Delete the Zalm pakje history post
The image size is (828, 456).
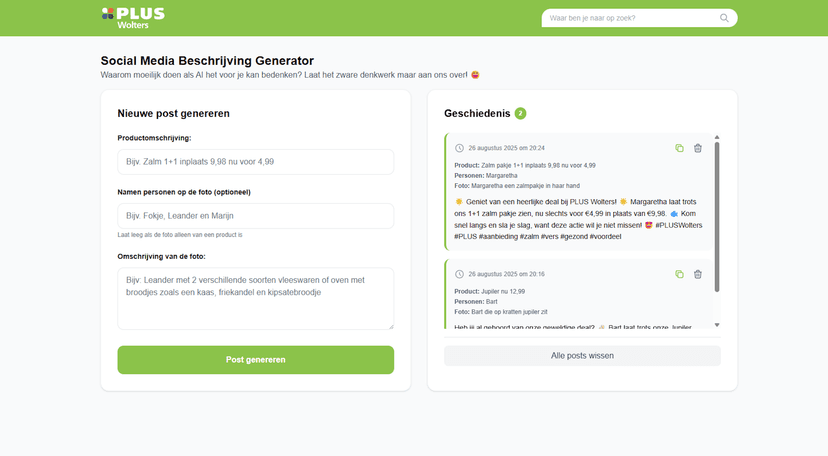[698, 148]
